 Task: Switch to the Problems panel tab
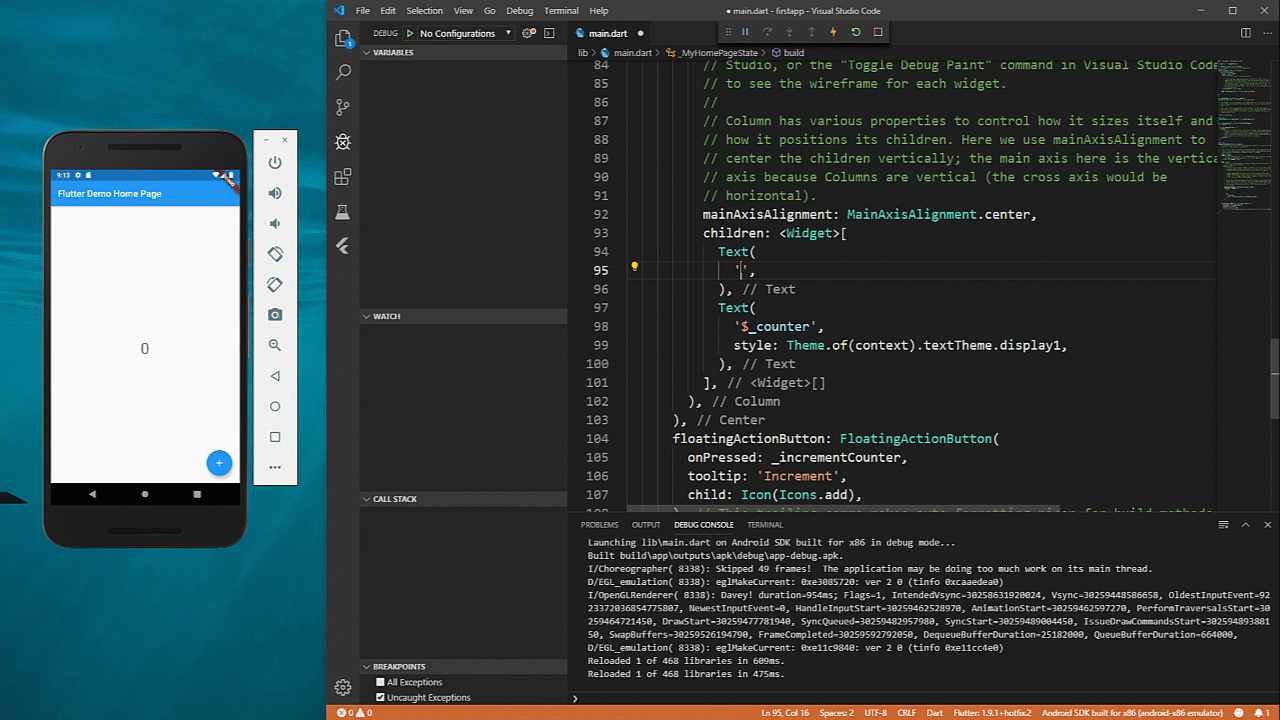pos(599,525)
